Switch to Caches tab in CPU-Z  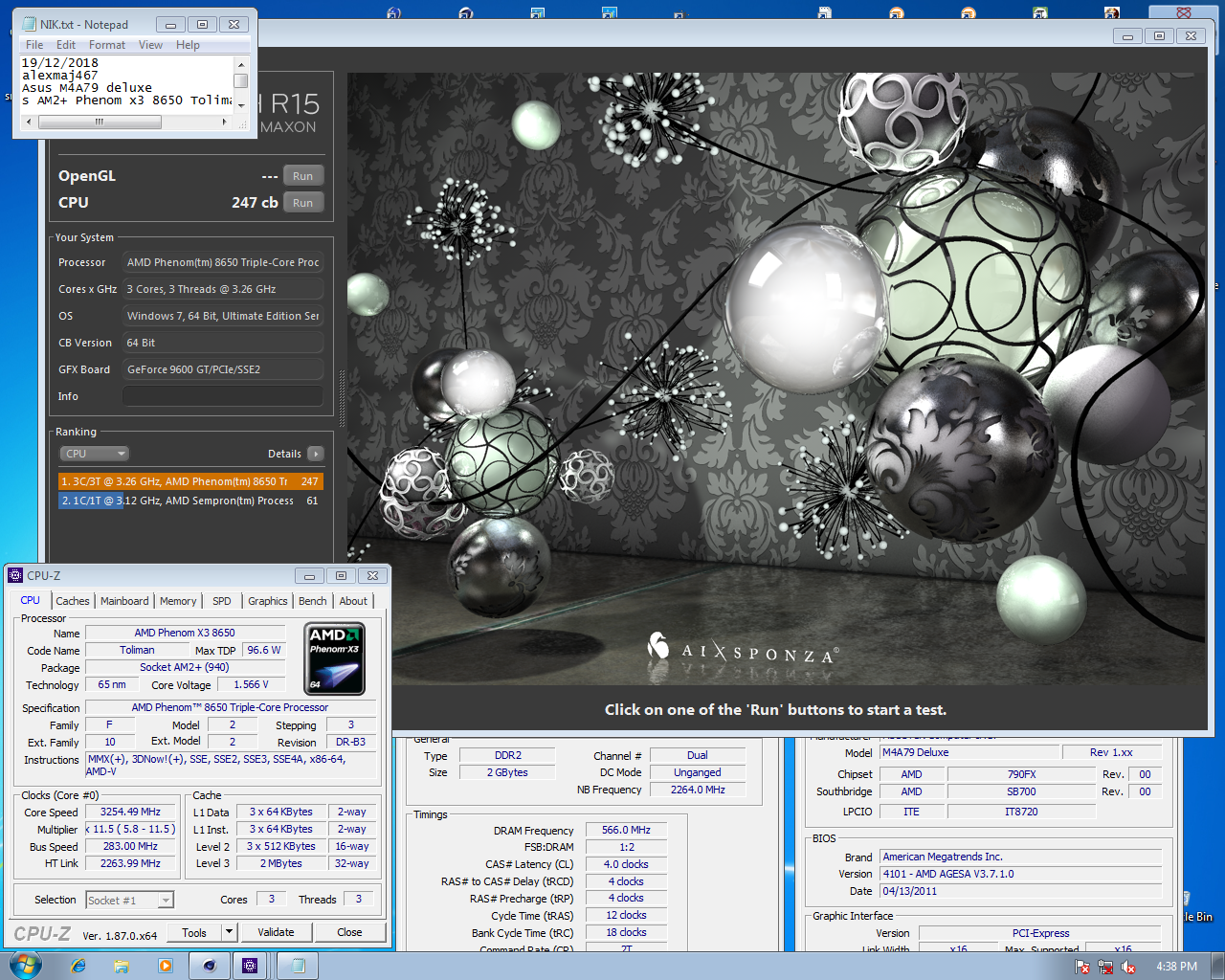[72, 601]
